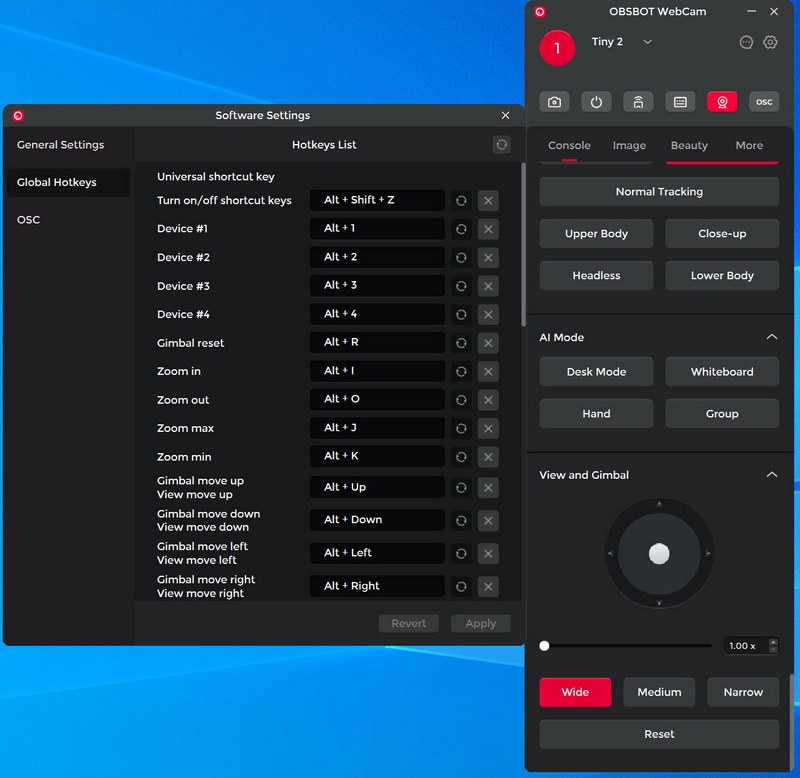This screenshot has width=800, height=778.
Task: Select the Narrow field of view
Action: [743, 692]
